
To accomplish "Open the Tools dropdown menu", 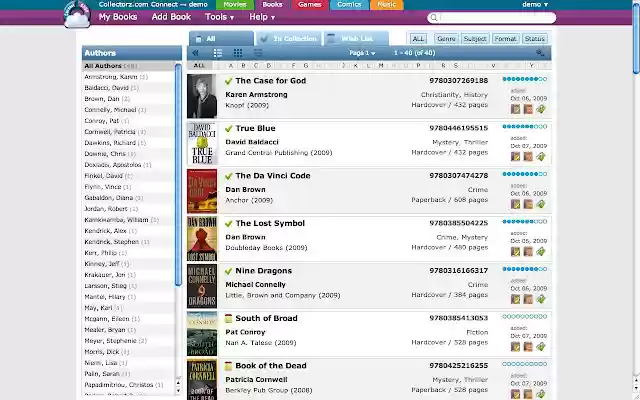I will (x=220, y=17).
